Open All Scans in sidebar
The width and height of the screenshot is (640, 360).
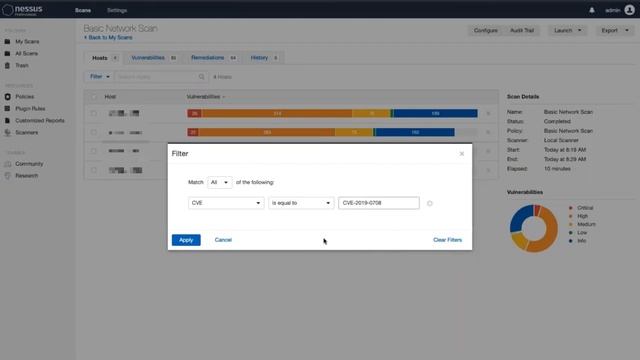tap(27, 53)
